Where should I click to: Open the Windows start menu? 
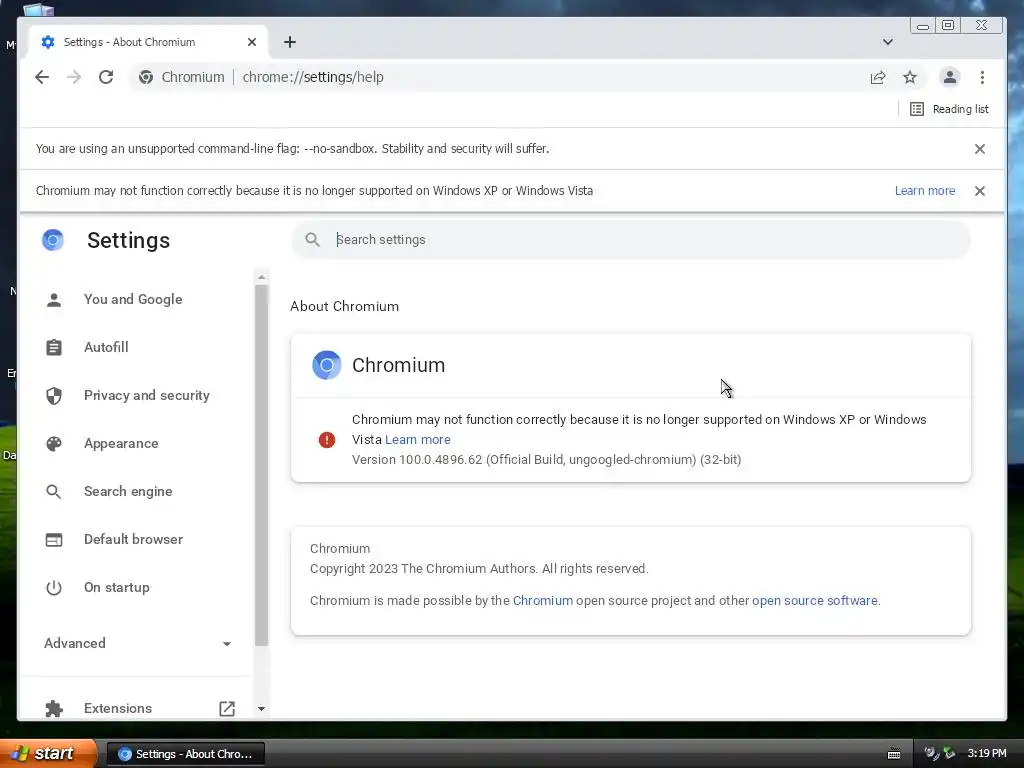coord(49,754)
